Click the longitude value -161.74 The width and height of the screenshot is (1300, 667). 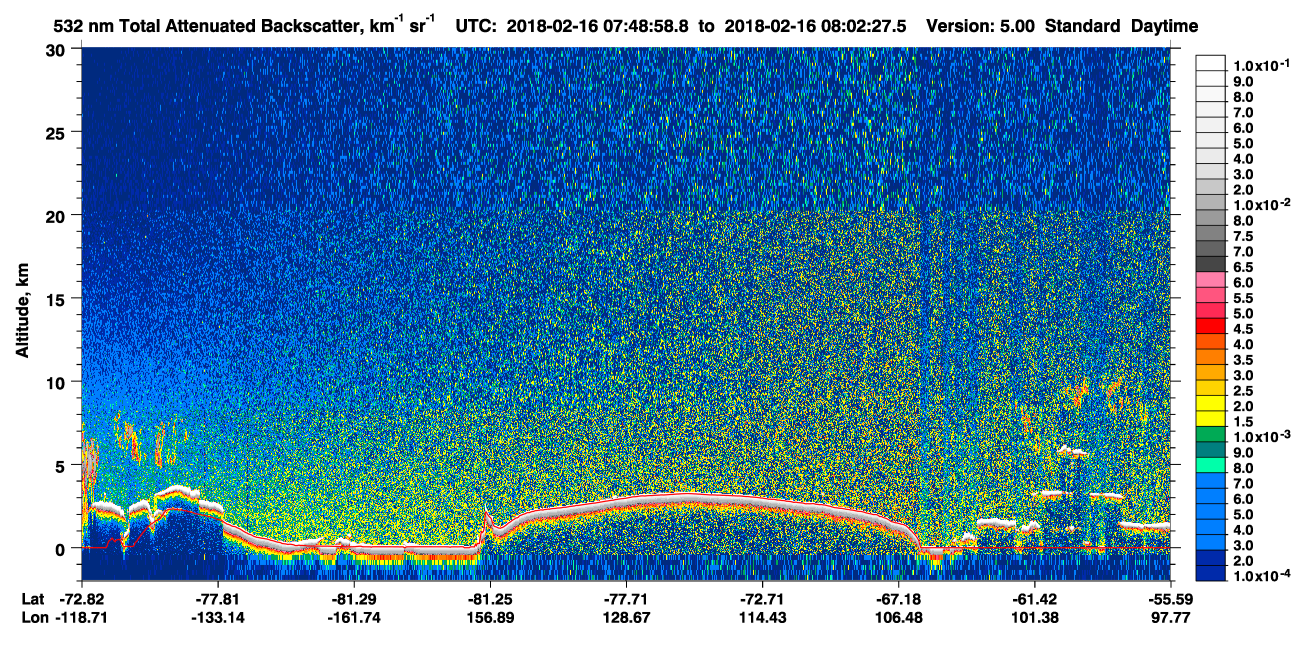[x=354, y=618]
